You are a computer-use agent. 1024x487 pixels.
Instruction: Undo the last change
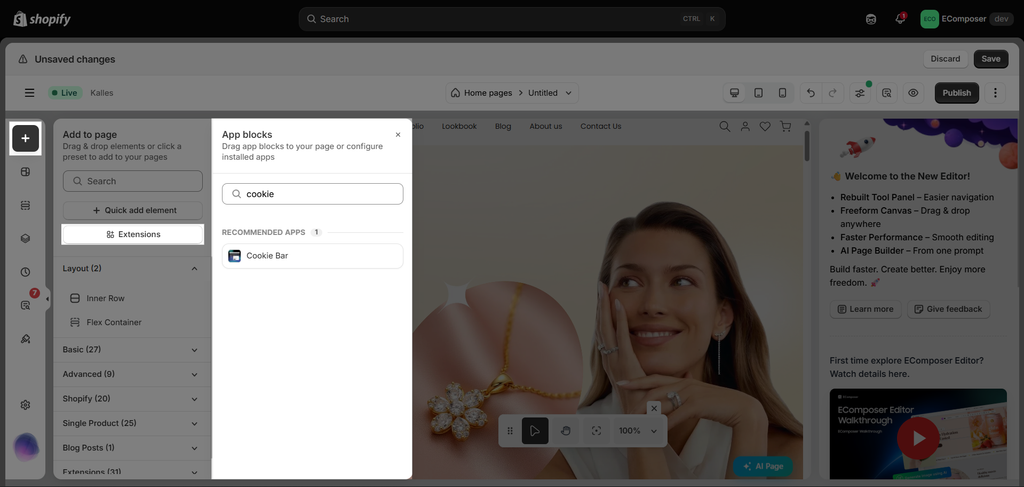pyautogui.click(x=811, y=93)
